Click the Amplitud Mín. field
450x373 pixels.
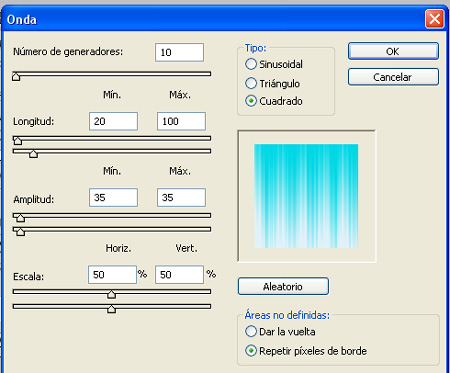point(113,198)
